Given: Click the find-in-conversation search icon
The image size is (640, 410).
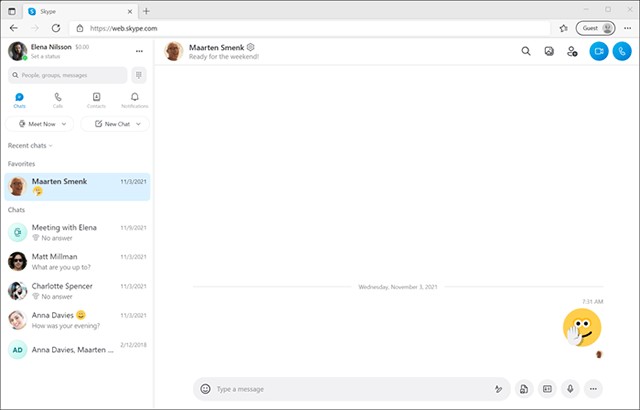Looking at the screenshot, I should [x=526, y=51].
